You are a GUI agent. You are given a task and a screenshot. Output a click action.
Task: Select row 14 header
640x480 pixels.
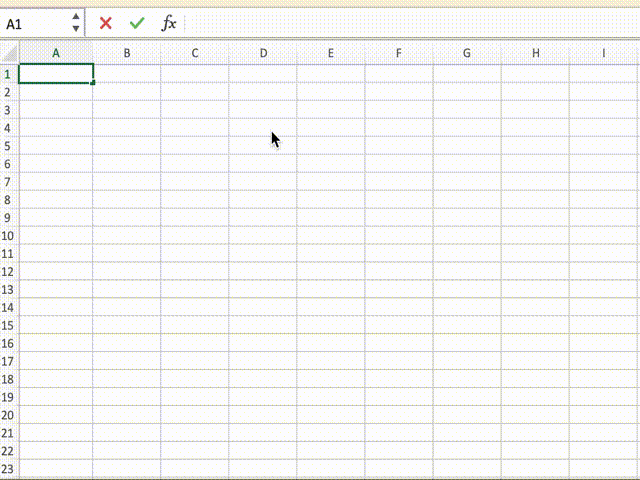(x=7, y=307)
